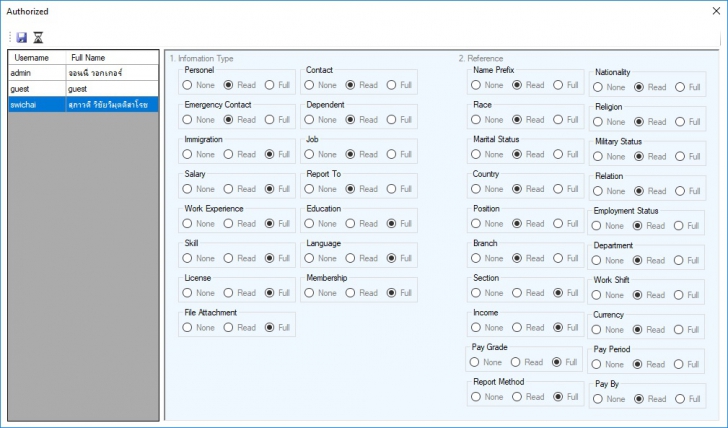
Task: Set Membership to Read
Action: (x=362, y=293)
